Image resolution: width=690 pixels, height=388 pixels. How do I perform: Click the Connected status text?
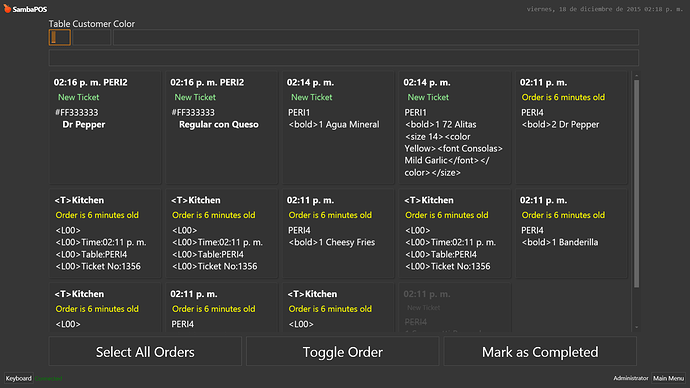(48, 378)
